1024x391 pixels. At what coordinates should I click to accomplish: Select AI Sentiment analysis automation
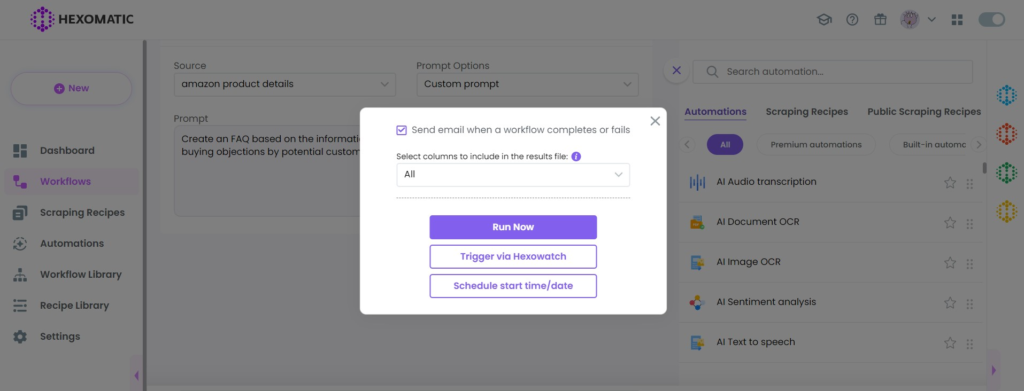point(831,302)
